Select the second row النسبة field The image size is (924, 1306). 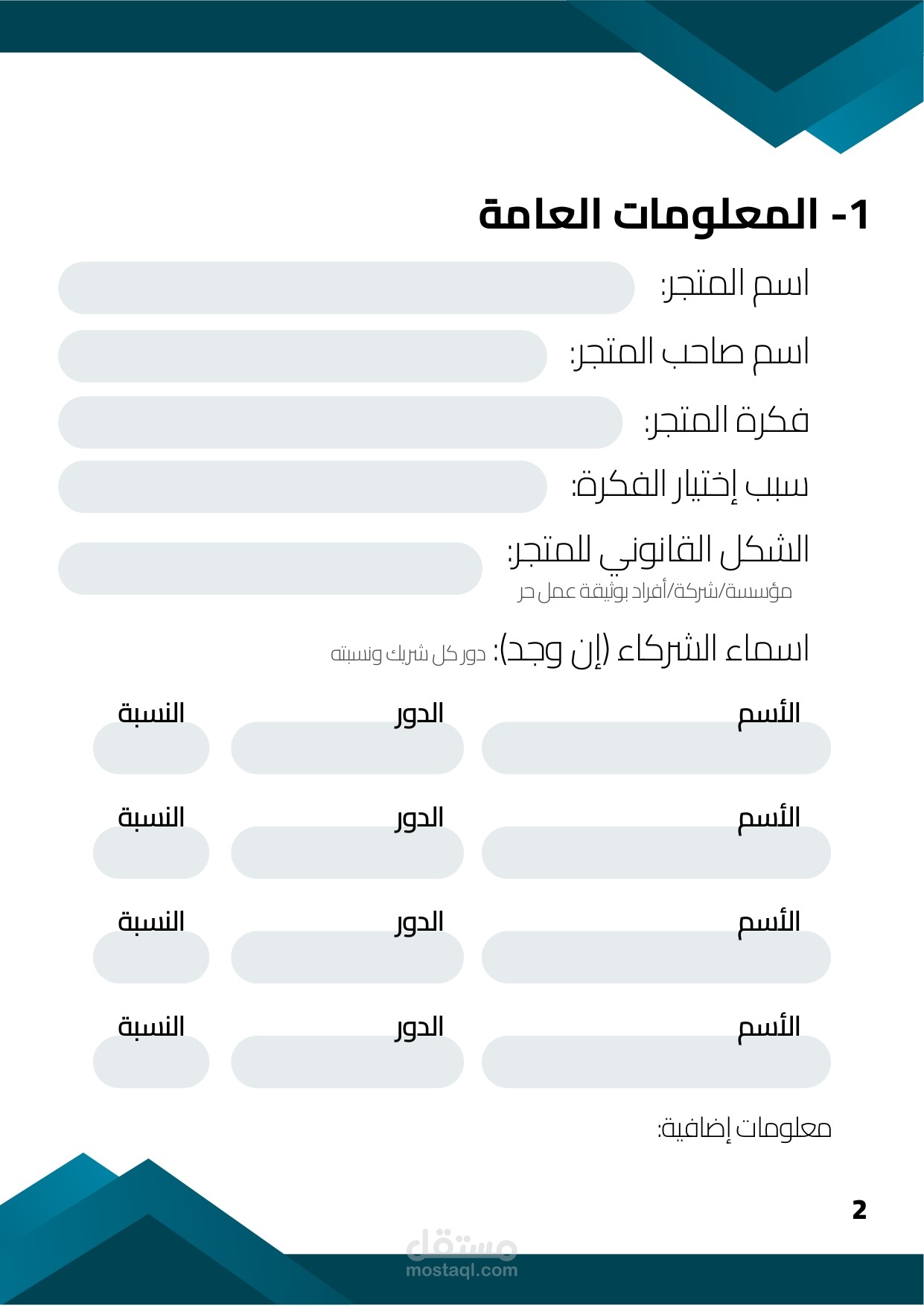[x=151, y=853]
